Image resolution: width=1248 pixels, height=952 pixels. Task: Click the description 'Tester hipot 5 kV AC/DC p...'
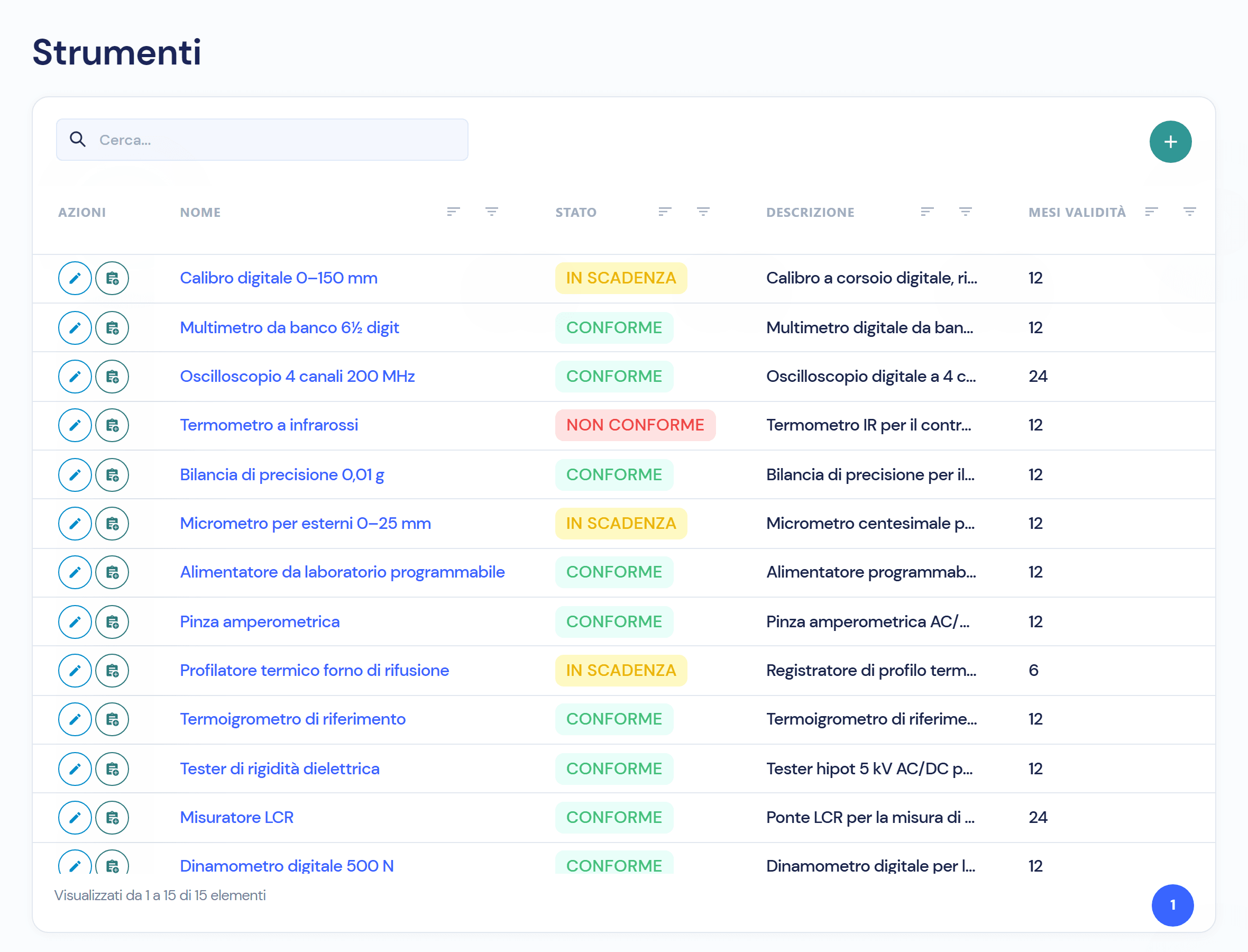869,768
